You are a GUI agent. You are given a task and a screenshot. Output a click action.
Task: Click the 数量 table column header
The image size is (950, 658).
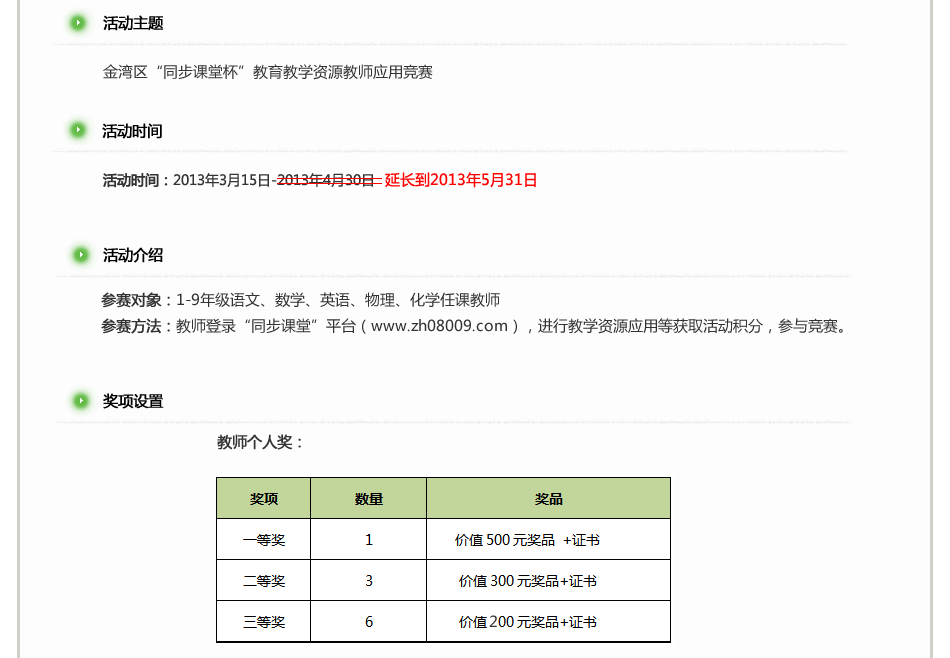(369, 498)
